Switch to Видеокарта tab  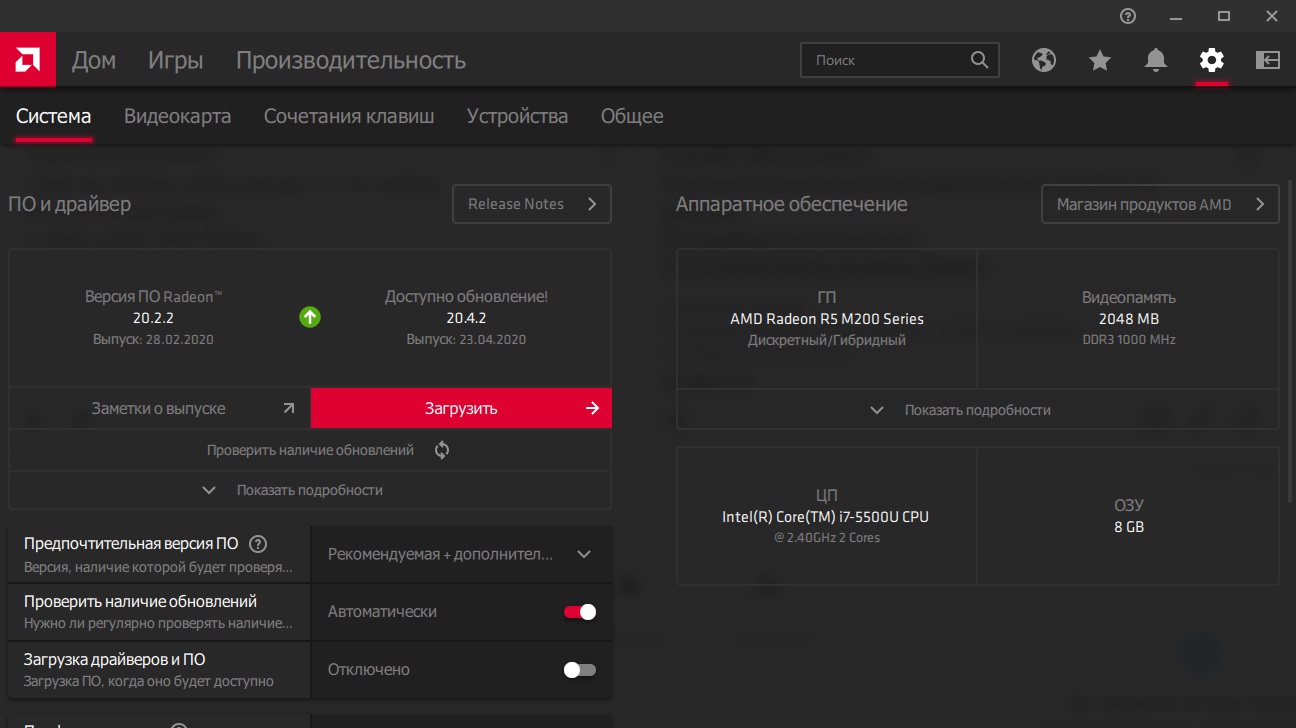tap(177, 116)
